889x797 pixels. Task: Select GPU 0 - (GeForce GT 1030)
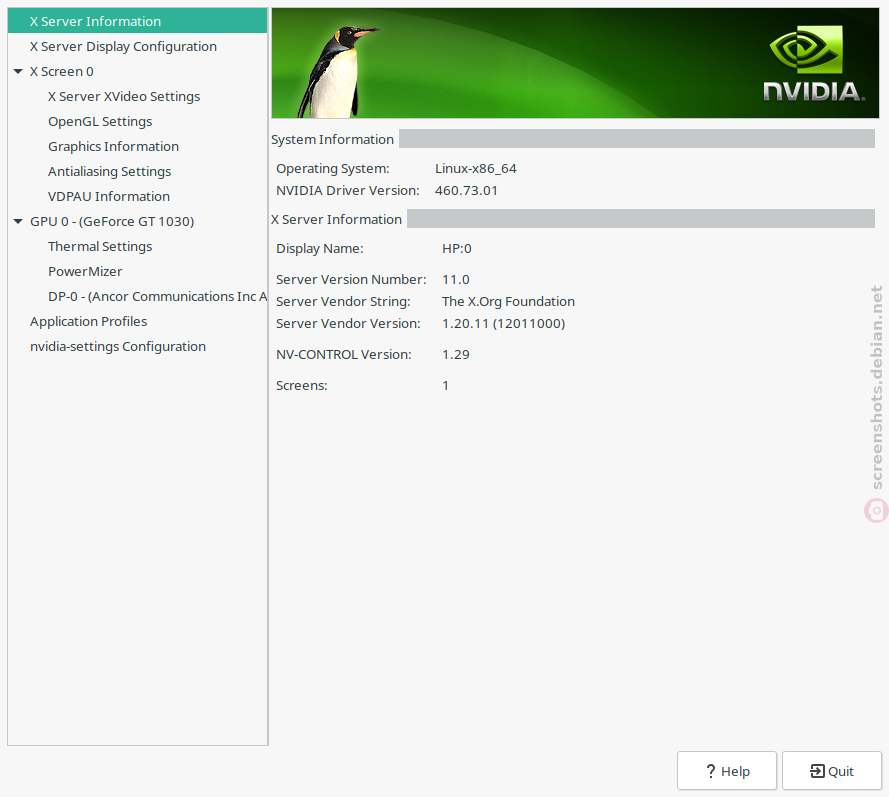(x=112, y=221)
